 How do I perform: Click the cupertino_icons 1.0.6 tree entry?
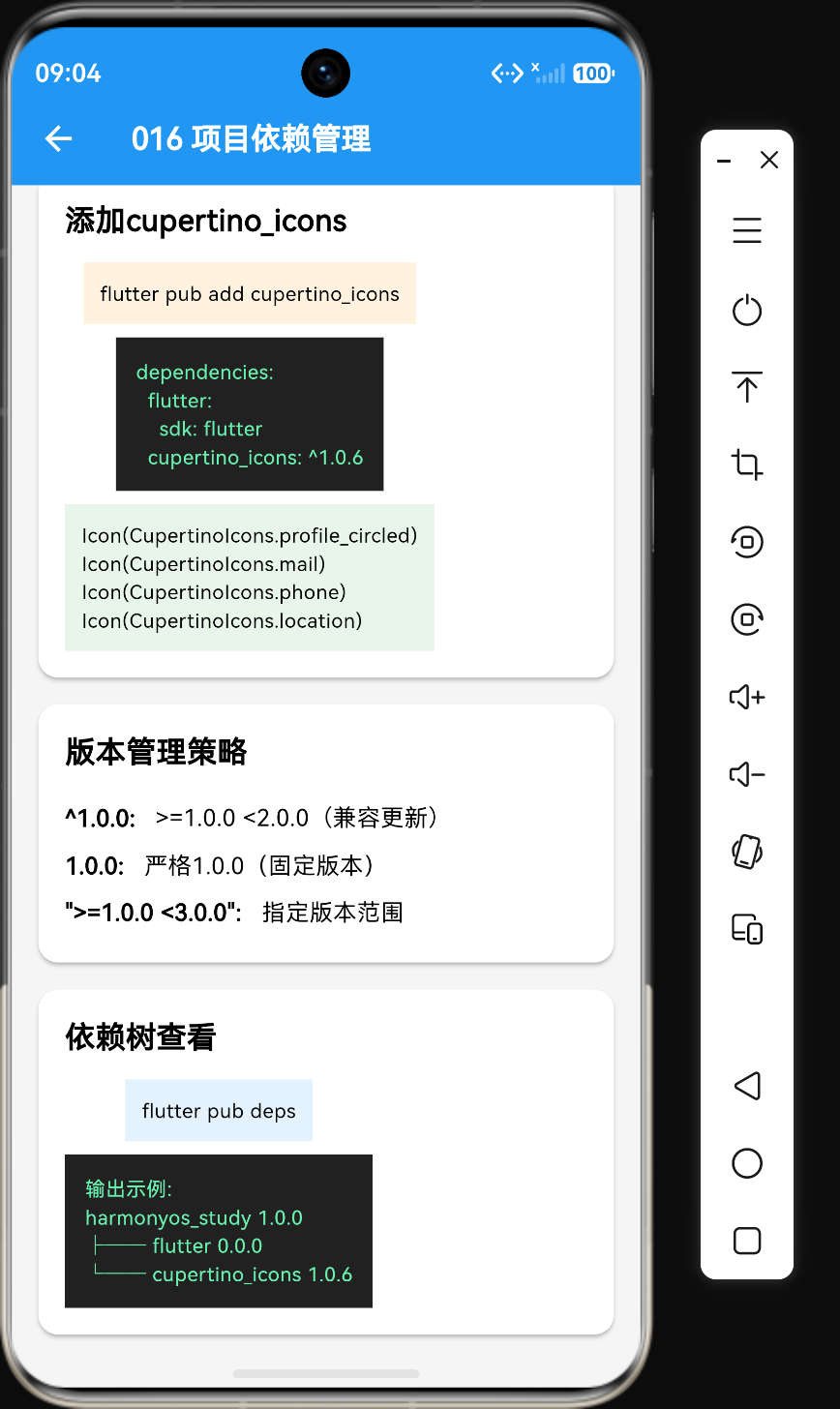(x=253, y=1274)
